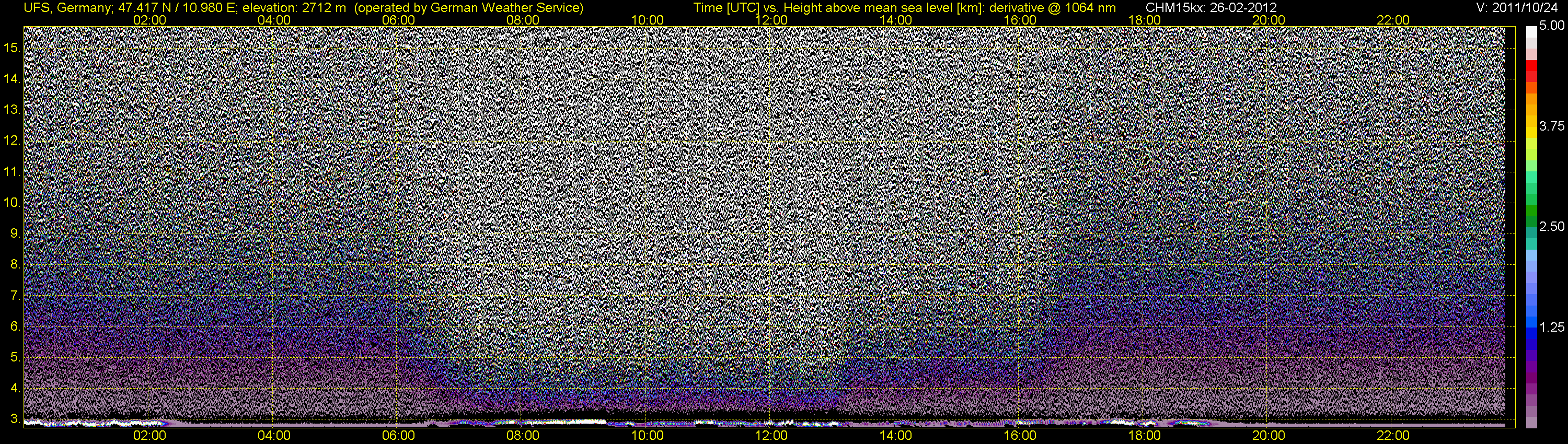Select the 20:00 label on bottom axis
Image resolution: width=1568 pixels, height=444 pixels.
tap(1269, 436)
